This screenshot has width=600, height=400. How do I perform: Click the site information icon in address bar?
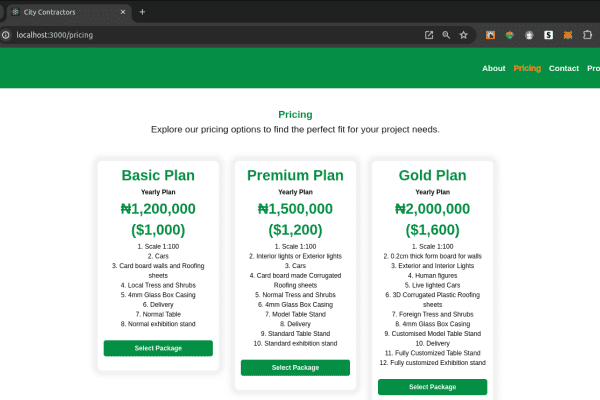(x=5, y=35)
